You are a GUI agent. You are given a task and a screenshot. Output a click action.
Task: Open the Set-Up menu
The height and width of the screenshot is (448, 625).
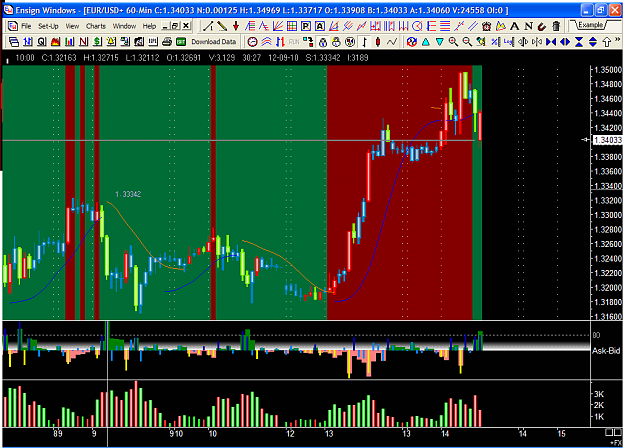point(48,26)
